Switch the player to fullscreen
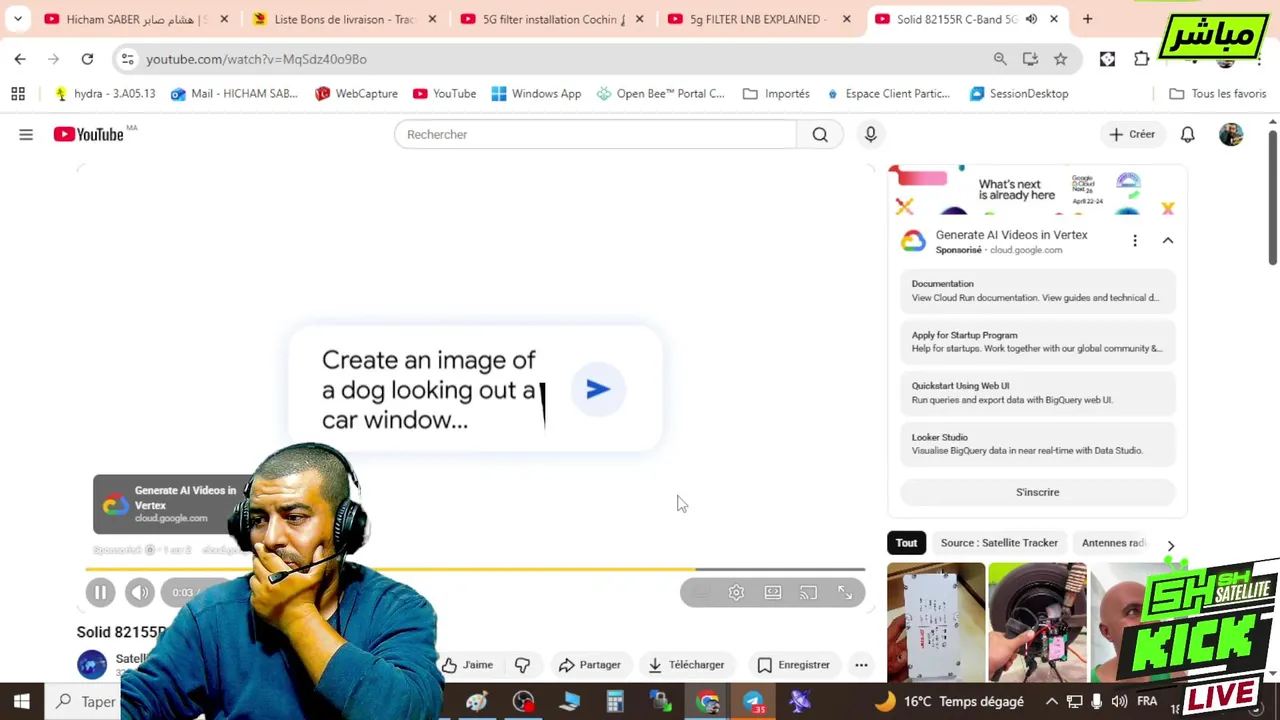Screen dimensions: 1280x720 click(x=845, y=592)
